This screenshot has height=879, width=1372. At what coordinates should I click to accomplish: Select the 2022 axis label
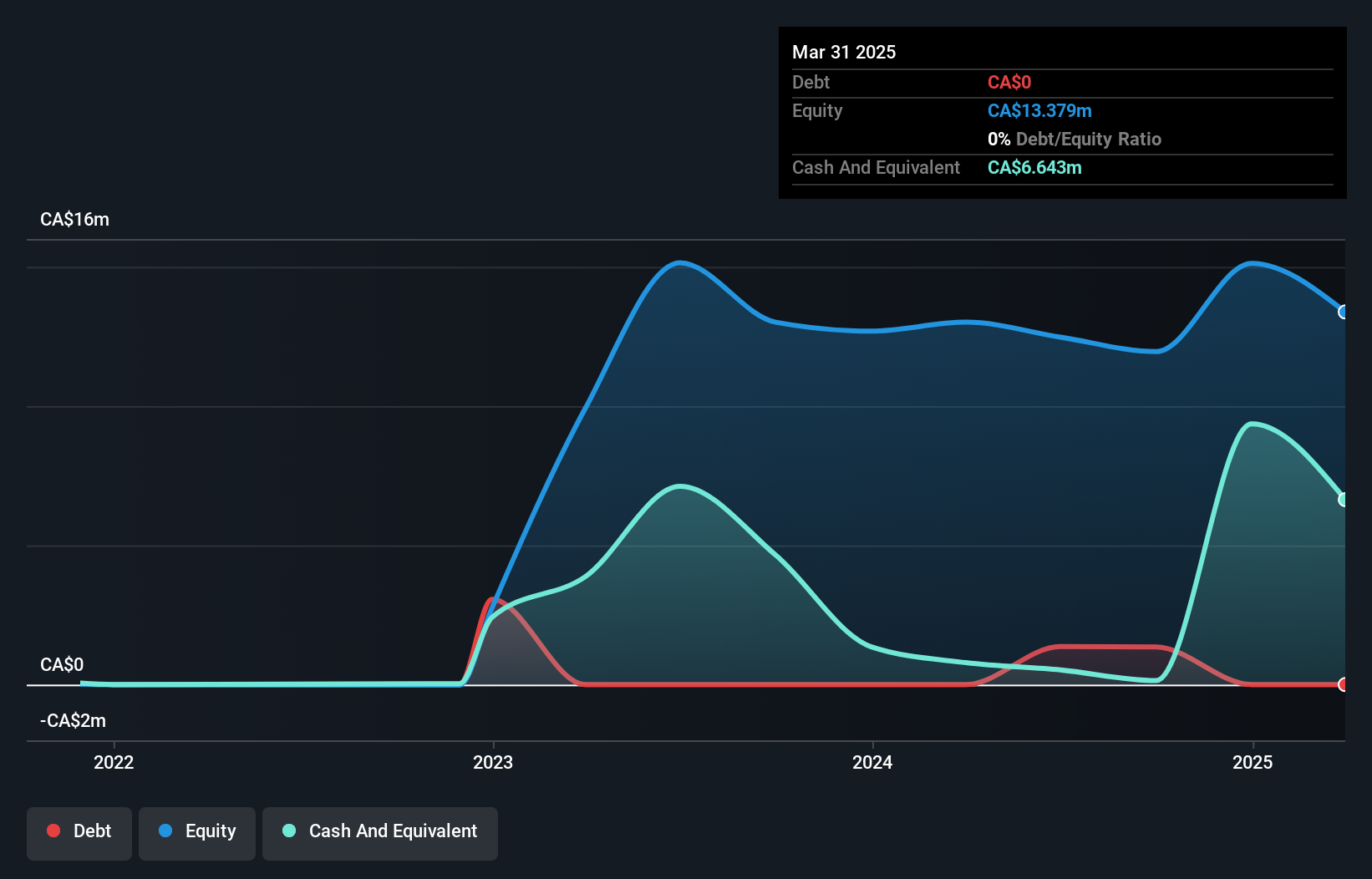click(x=114, y=762)
